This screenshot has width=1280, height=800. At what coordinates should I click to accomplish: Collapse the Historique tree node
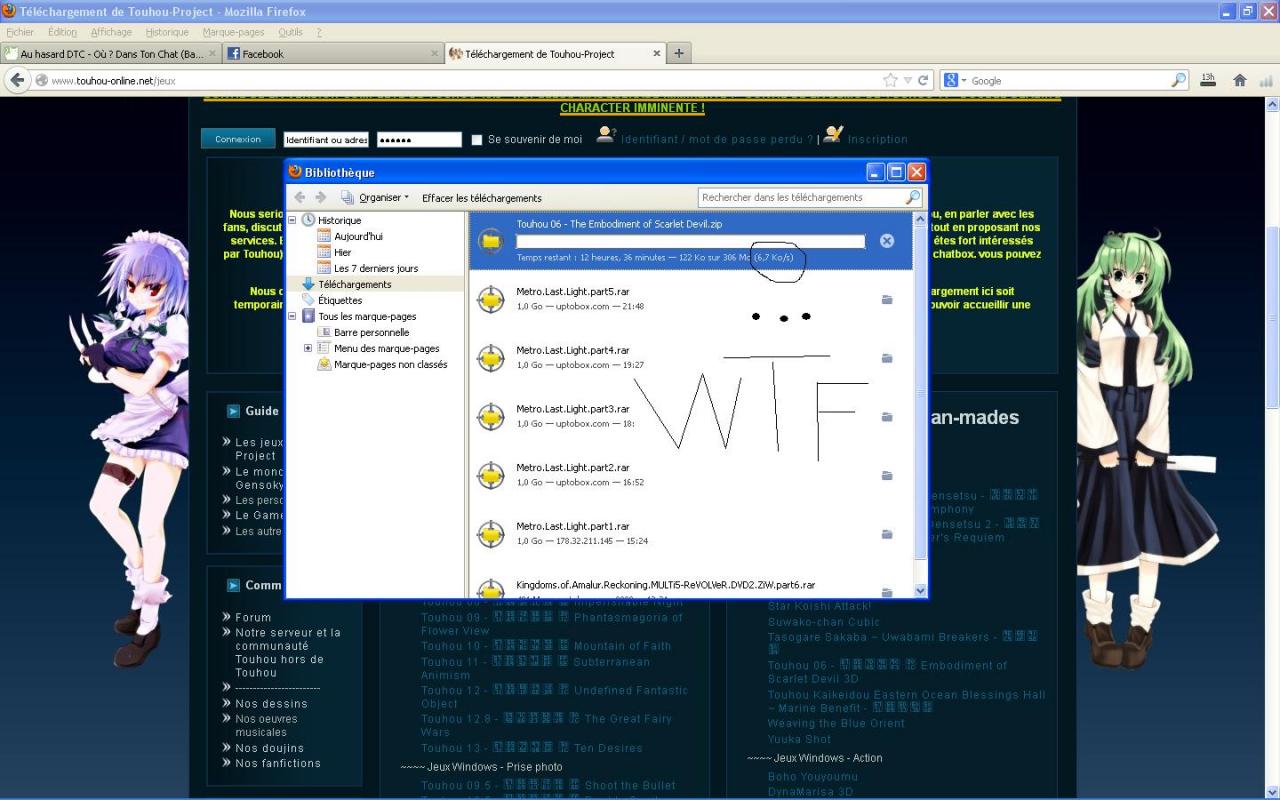click(x=293, y=220)
